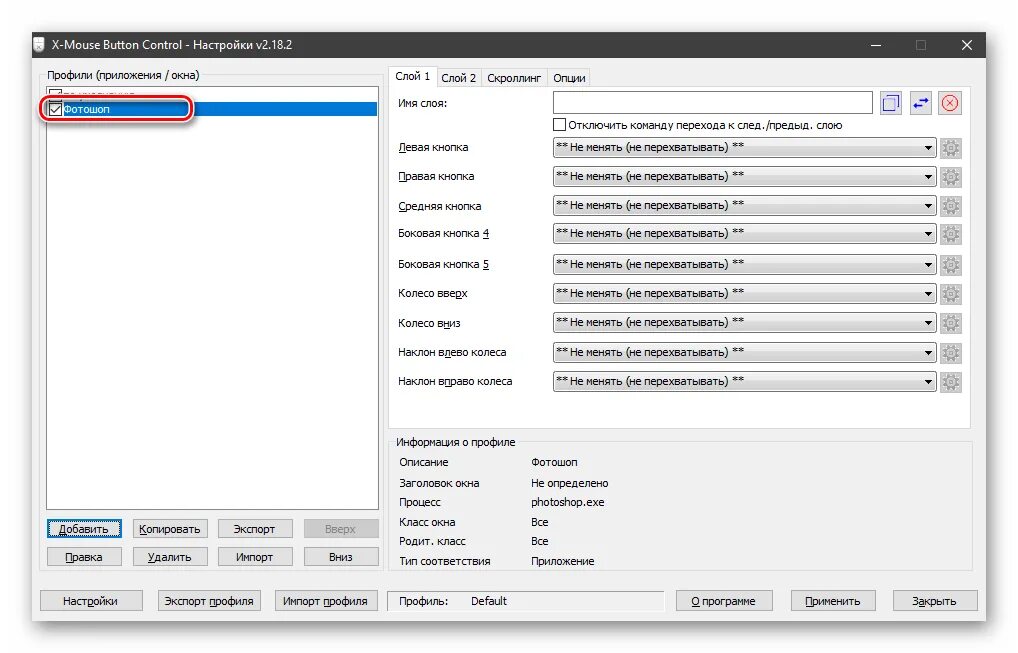
Task: Open the Левая кнопка dropdown
Action: pyautogui.click(x=744, y=147)
